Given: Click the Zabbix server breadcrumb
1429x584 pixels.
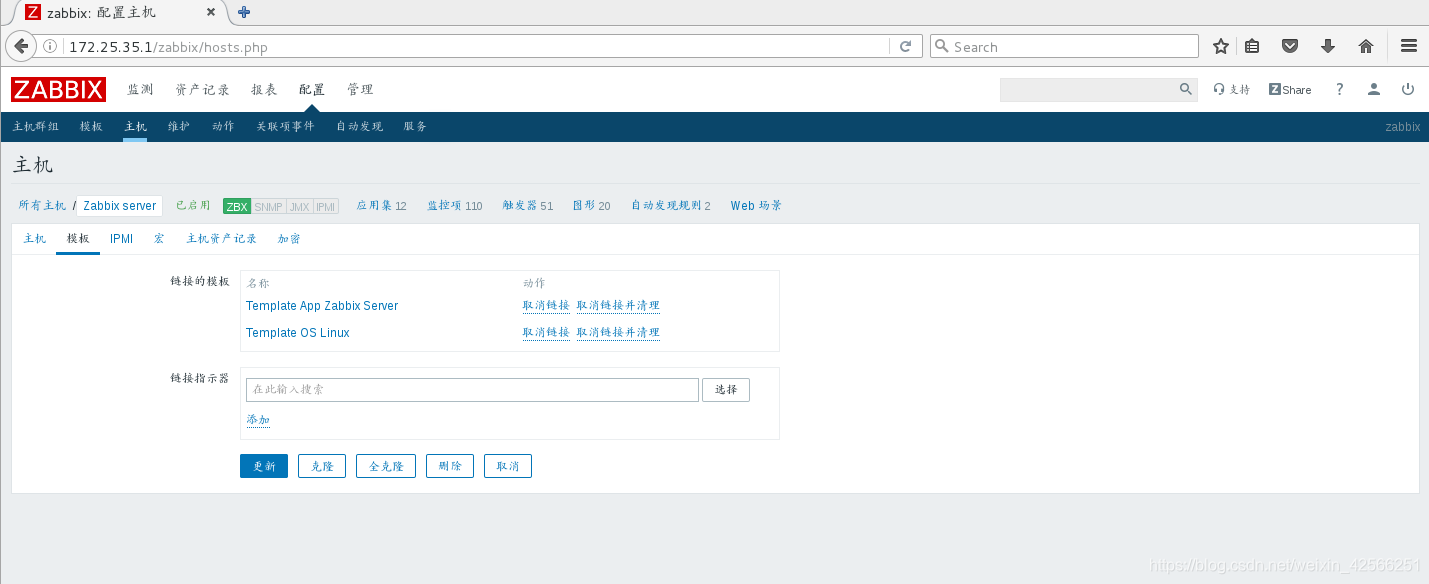Looking at the screenshot, I should [x=119, y=206].
